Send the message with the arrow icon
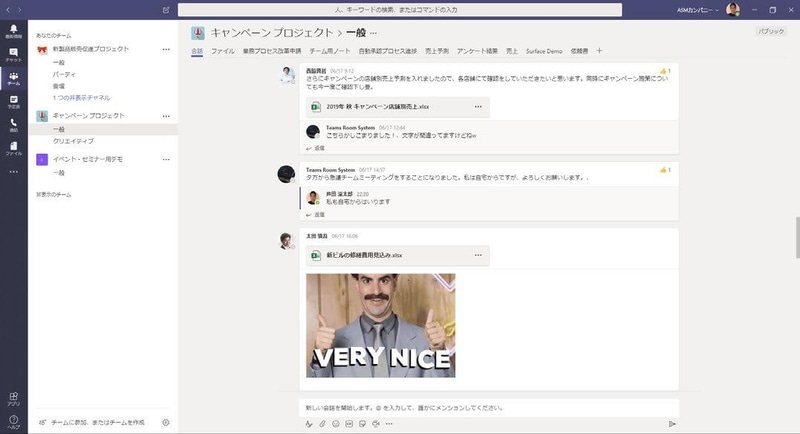This screenshot has width=800, height=434. [672, 424]
